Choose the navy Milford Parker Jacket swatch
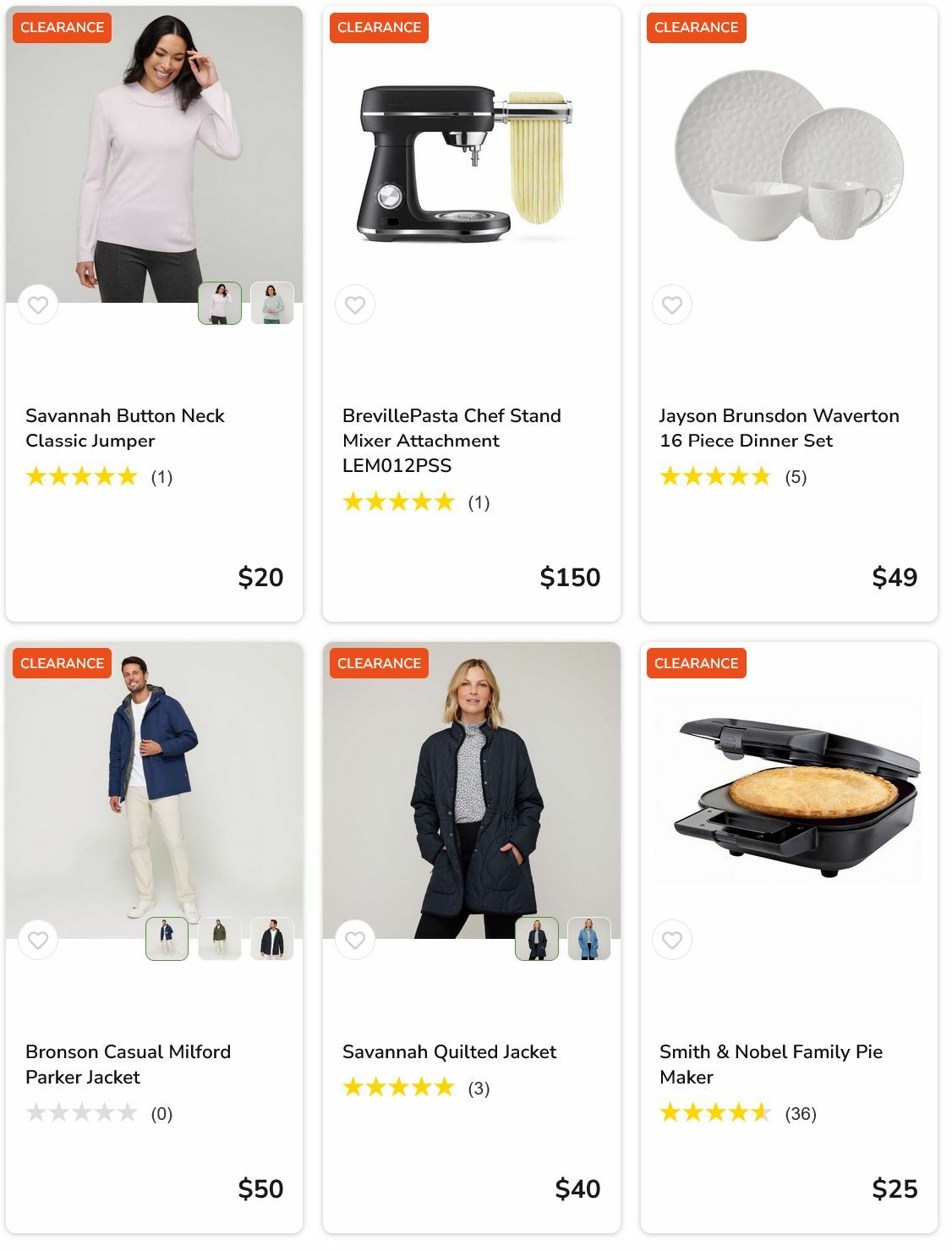Screen dimensions: 952x1251 pyautogui.click(x=167, y=939)
